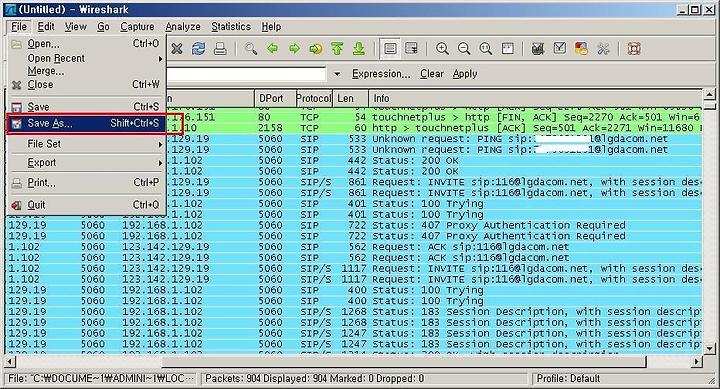
Task: Open the View menu
Action: (x=75, y=27)
